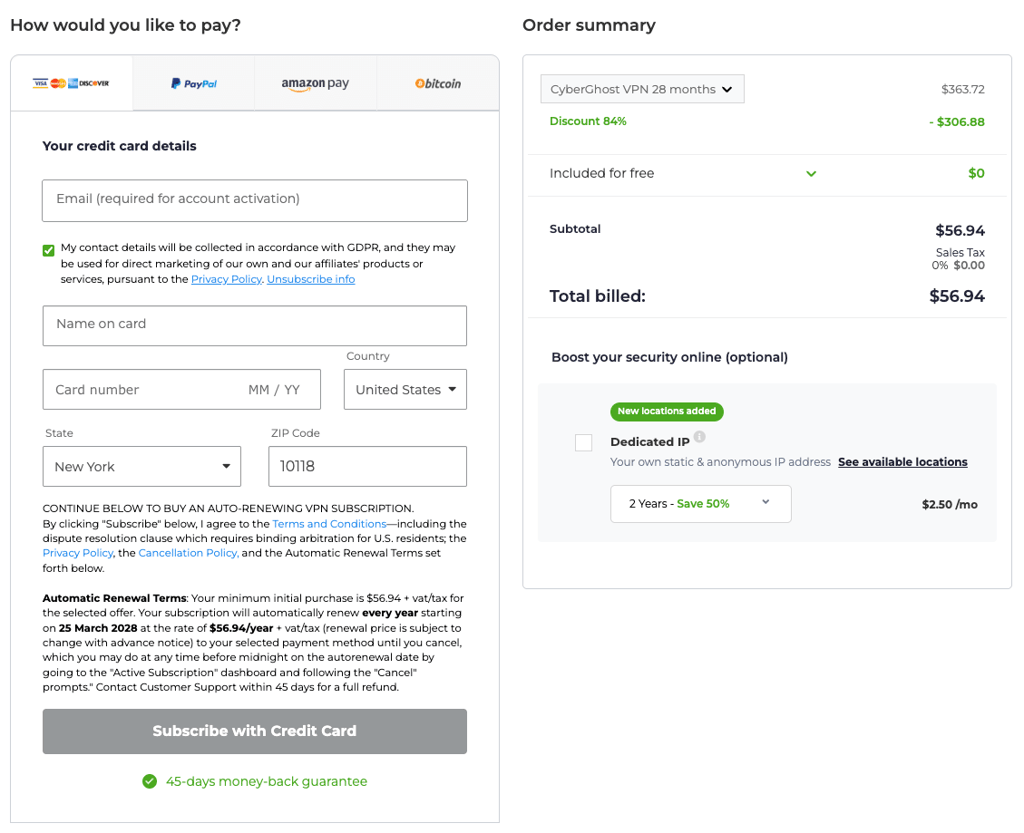The width and height of the screenshot is (1024, 833).
Task: Click the Email input field
Action: point(255,200)
